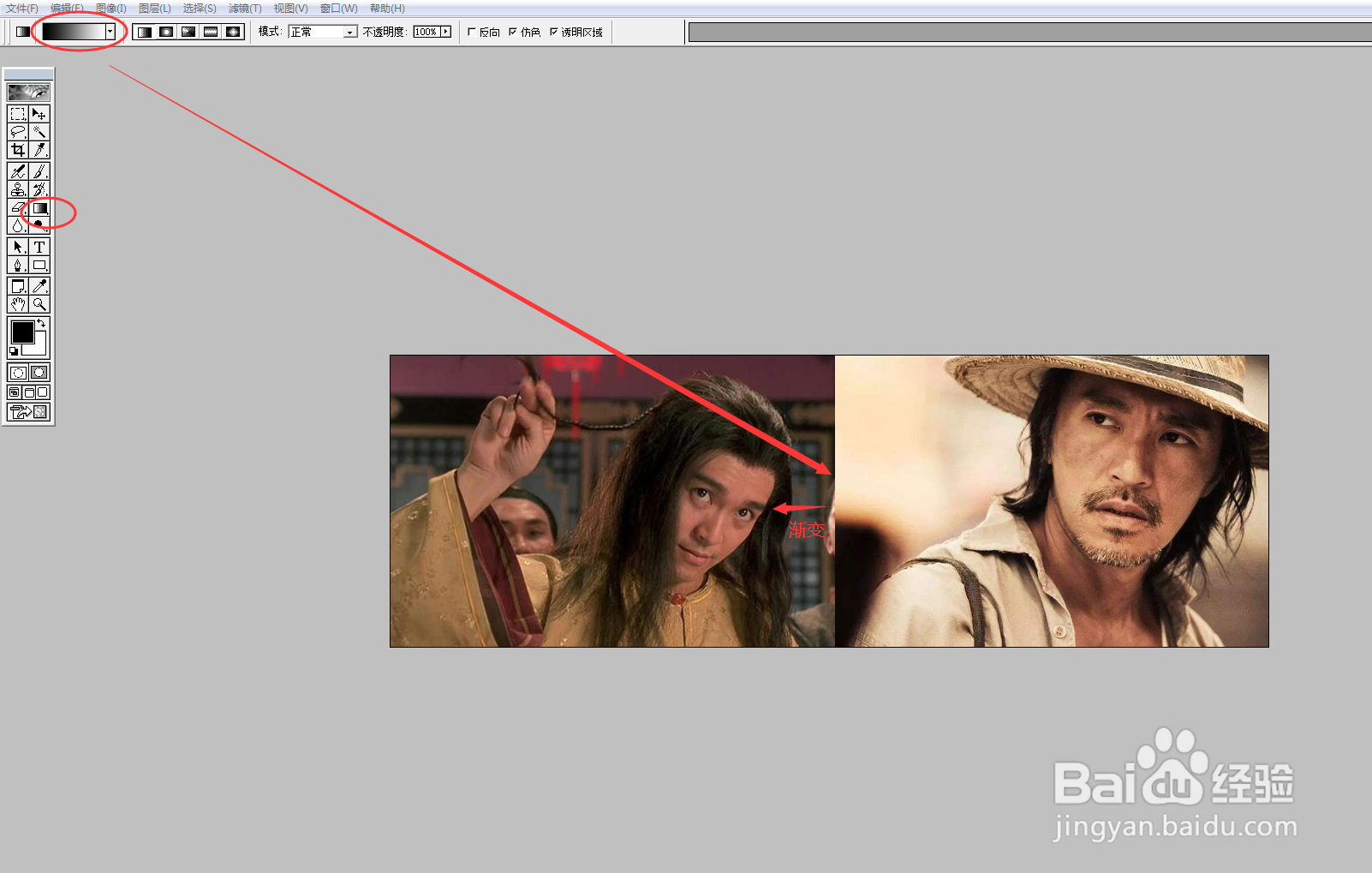Click the right photo with straw hat man
The width and height of the screenshot is (1372, 873).
pos(1052,501)
